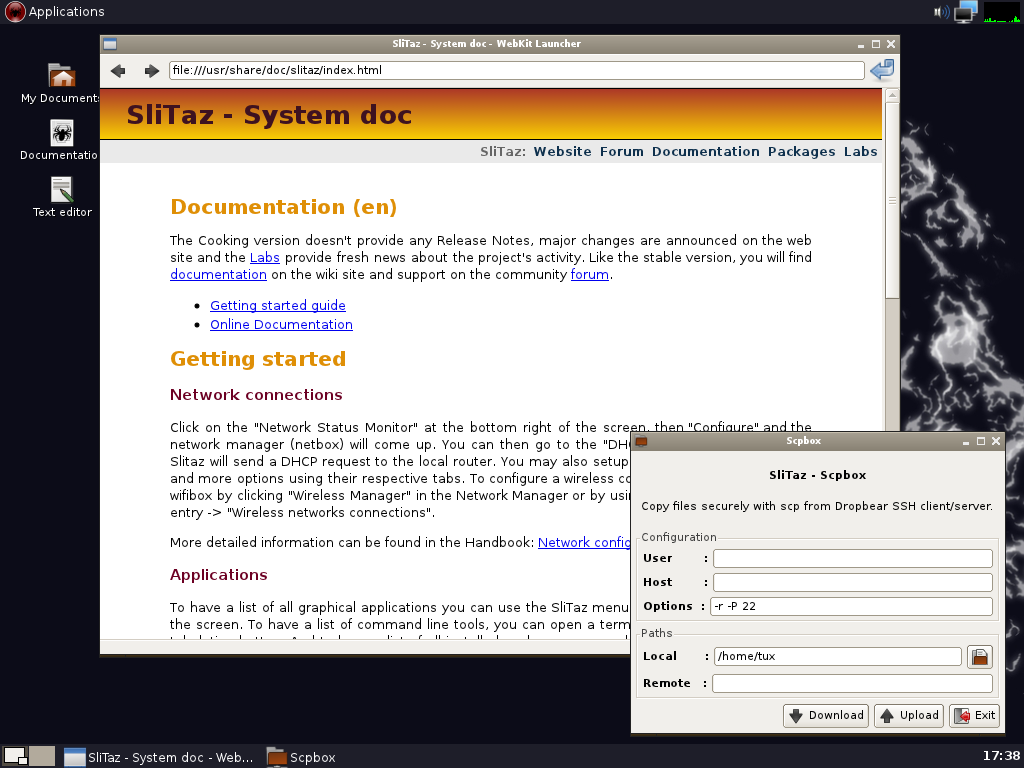Click the 'SliTaz - System doc' page title
Screen dimensions: 1024x768
pos(269,115)
